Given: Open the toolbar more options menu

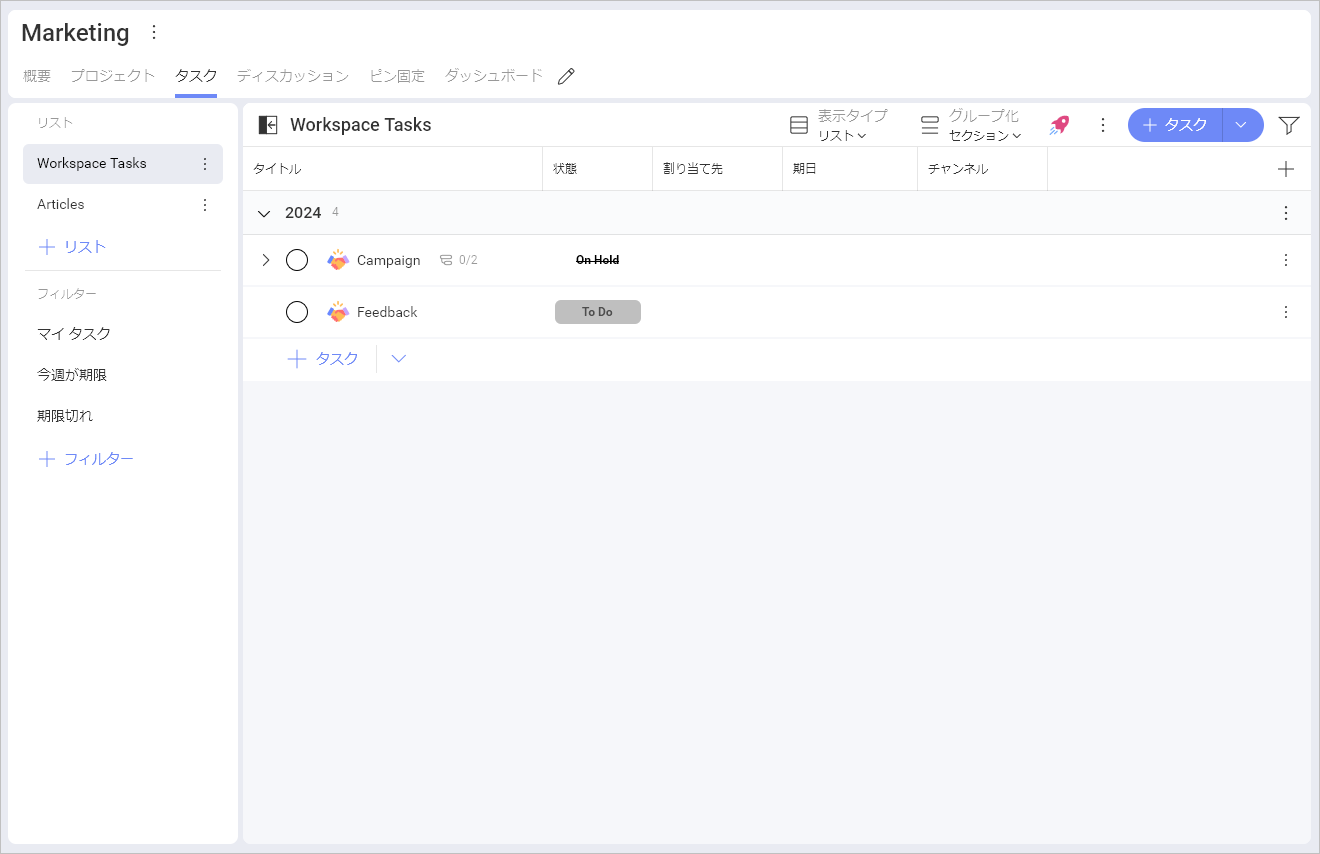Looking at the screenshot, I should point(1103,125).
